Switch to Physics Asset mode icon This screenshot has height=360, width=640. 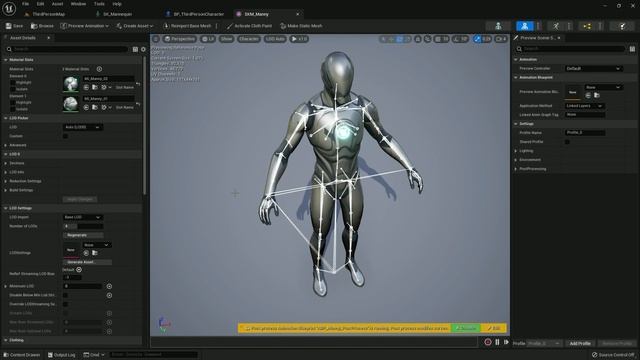(622, 26)
